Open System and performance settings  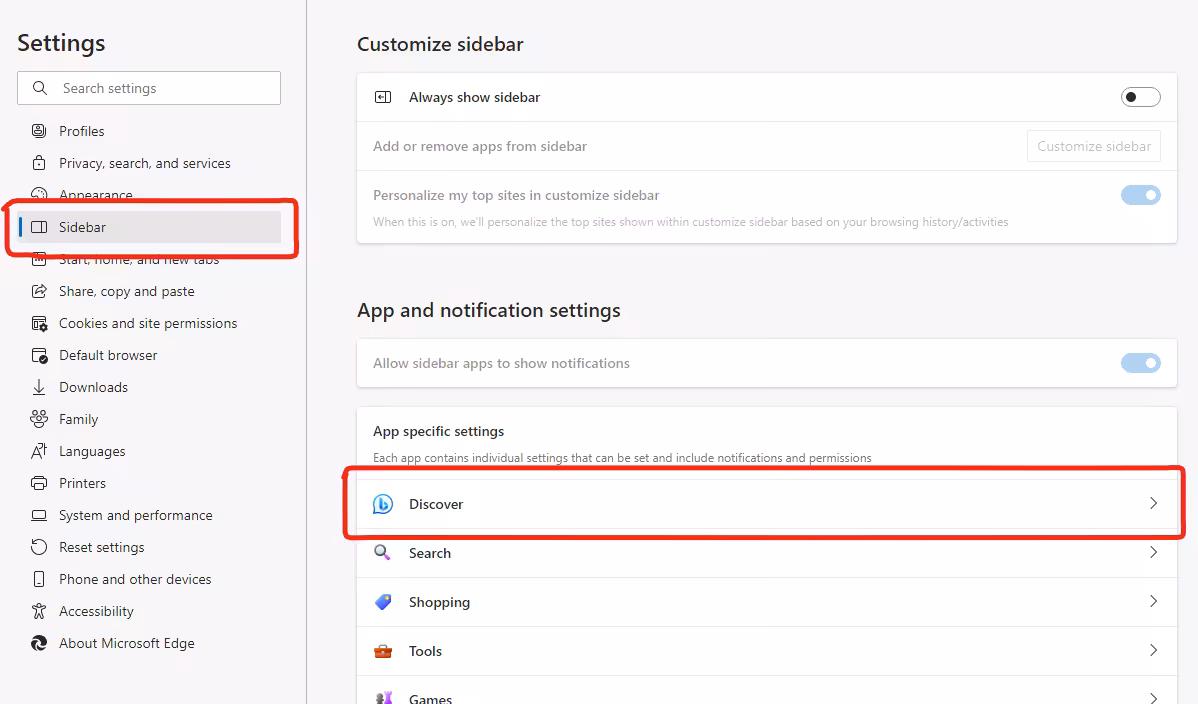(149, 515)
